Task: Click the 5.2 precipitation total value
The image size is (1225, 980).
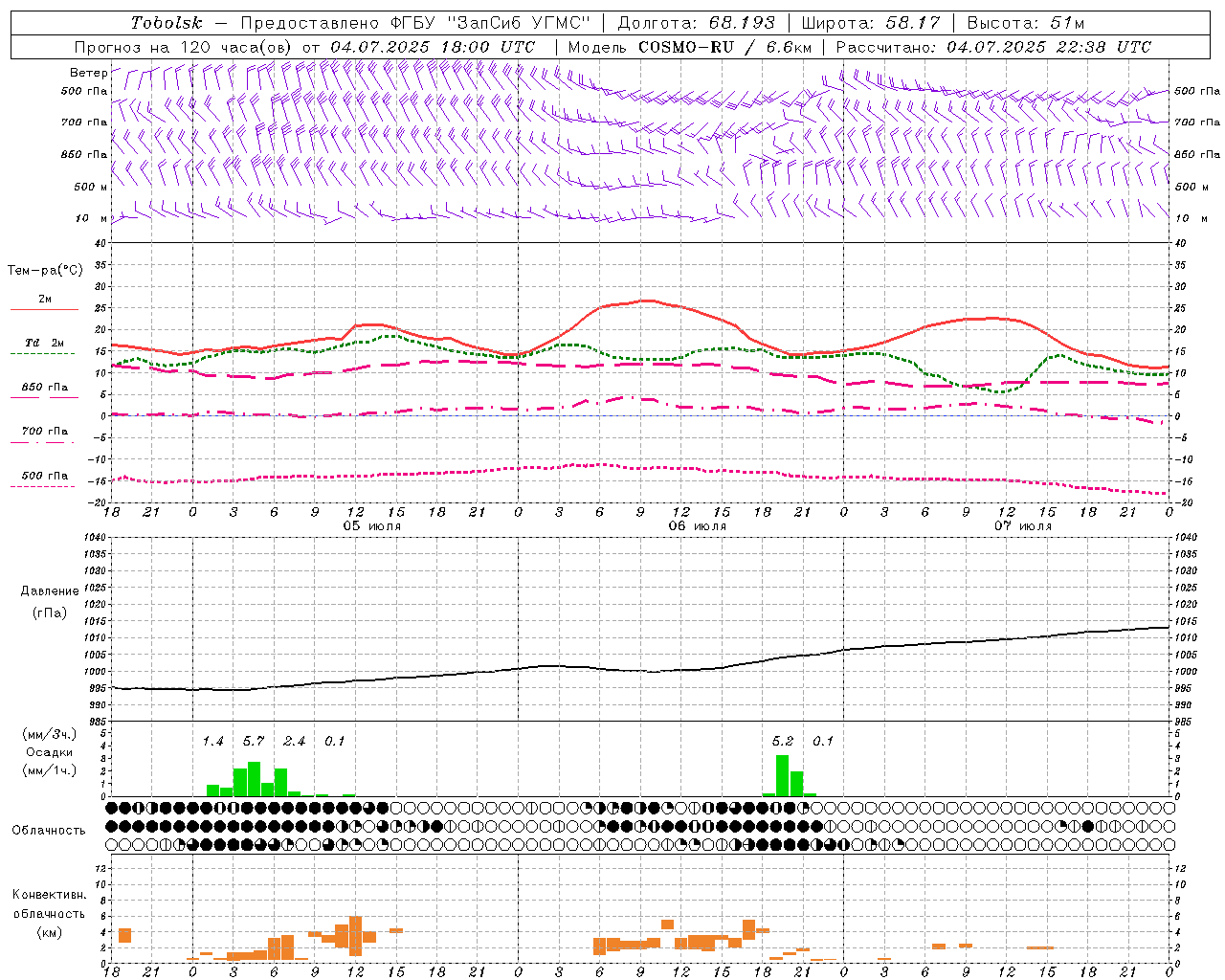Action: pyautogui.click(x=782, y=742)
